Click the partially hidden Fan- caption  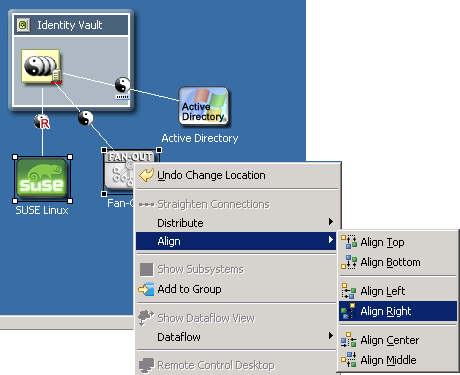[120, 203]
